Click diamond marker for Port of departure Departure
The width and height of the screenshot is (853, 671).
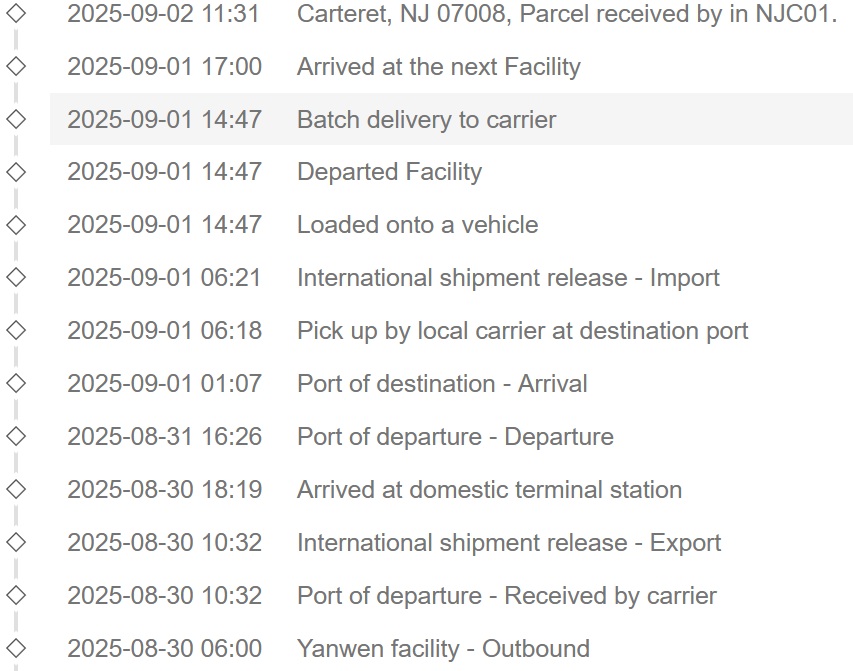coord(16,437)
